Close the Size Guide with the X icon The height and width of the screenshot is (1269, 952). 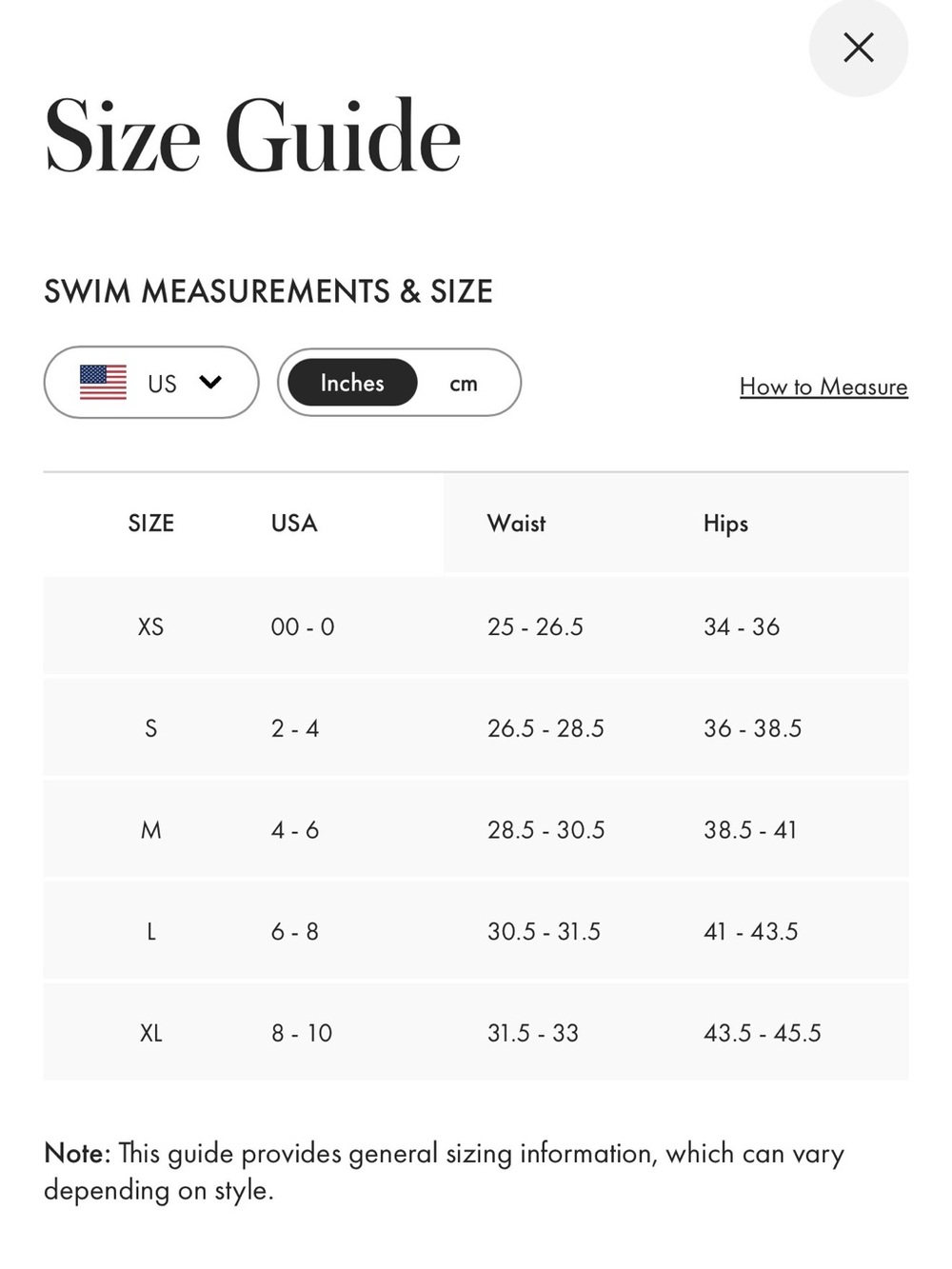point(858,48)
